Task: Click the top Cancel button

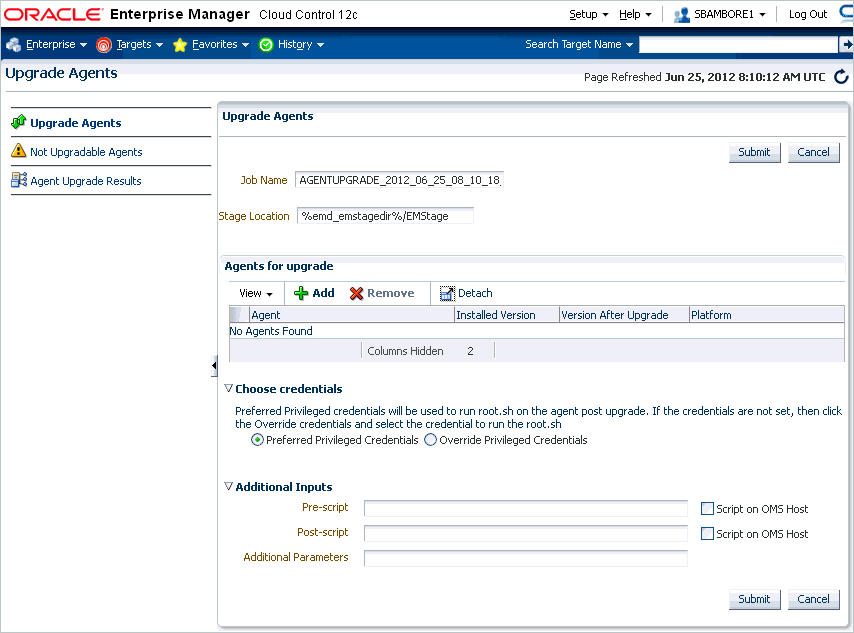Action: point(813,153)
